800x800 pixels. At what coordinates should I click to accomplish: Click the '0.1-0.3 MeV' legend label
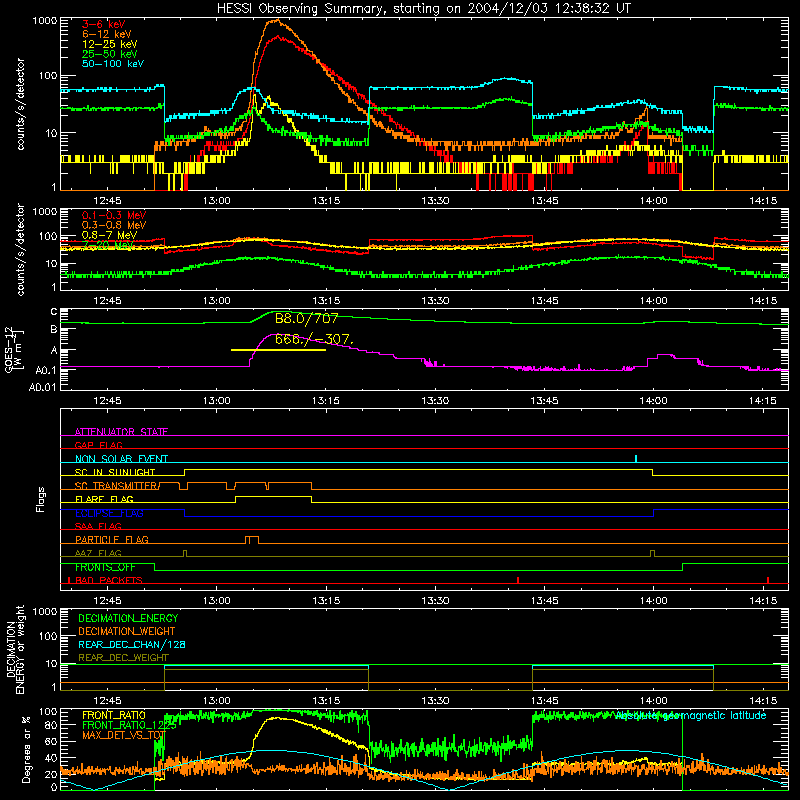click(114, 215)
